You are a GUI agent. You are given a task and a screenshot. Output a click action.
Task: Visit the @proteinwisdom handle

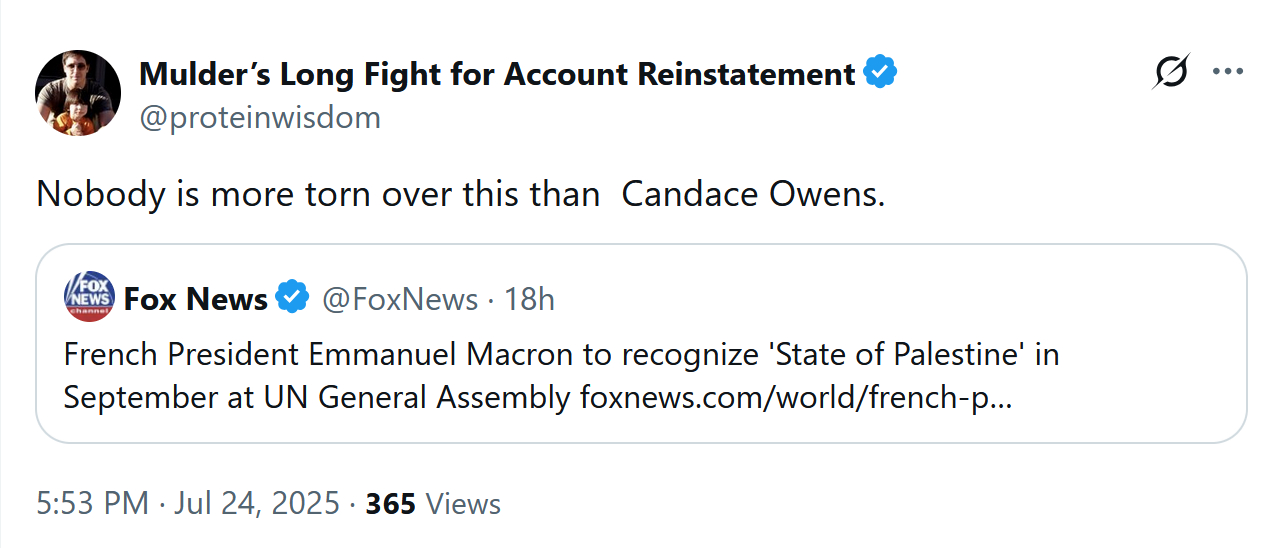point(260,117)
